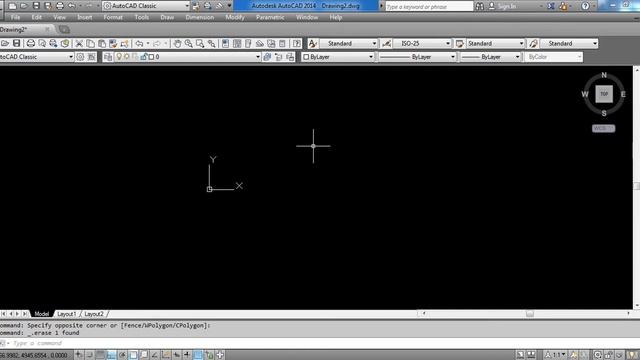Toggle Object Snap in status bar

point(133,355)
